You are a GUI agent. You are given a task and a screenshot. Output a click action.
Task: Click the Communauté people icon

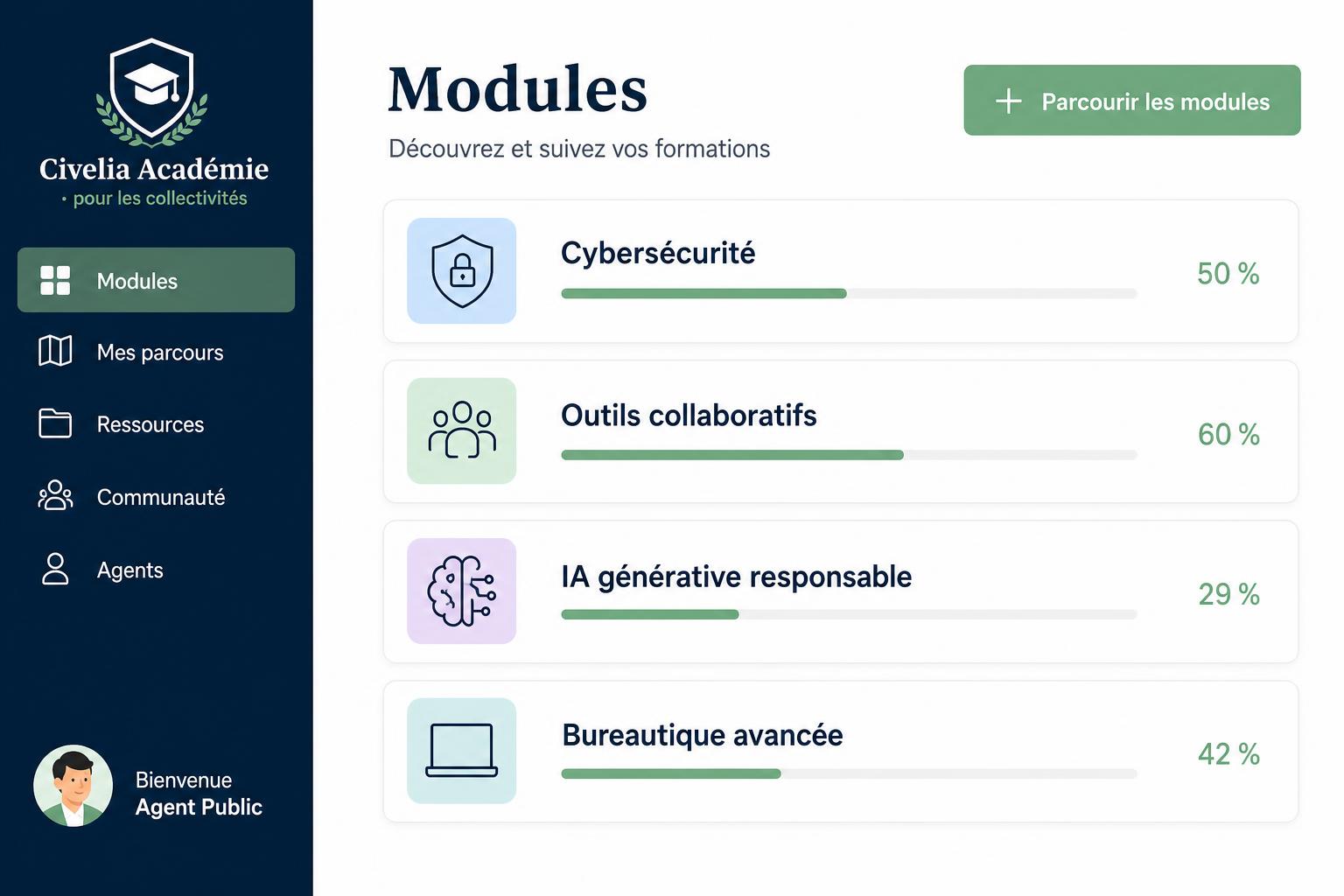(x=55, y=495)
